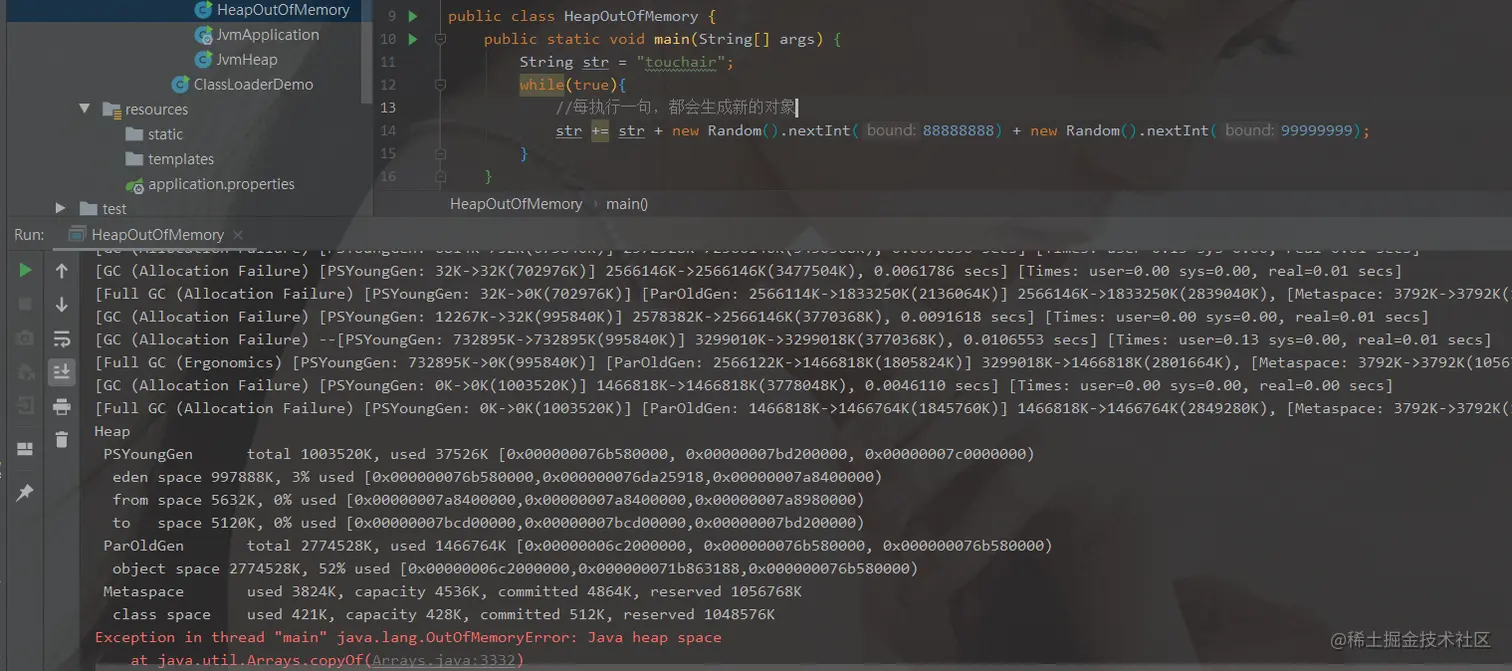Click bound value 99999999 in code
Screen dimensions: 1512x671
coord(1315,131)
